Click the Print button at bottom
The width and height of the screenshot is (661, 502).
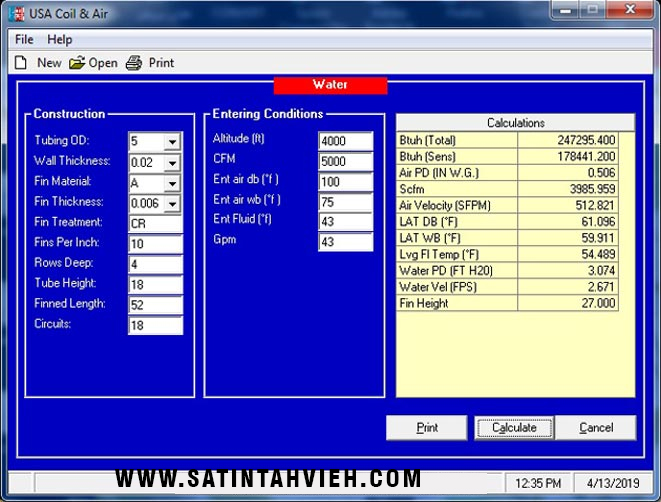(427, 428)
